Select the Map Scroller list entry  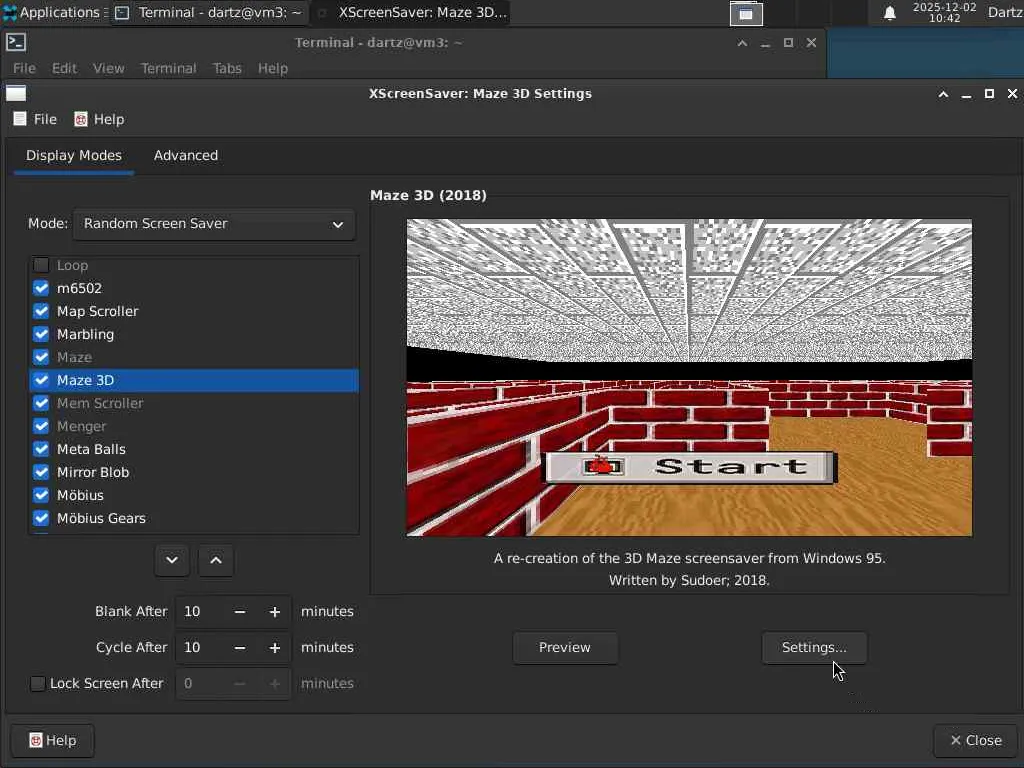[194, 311]
